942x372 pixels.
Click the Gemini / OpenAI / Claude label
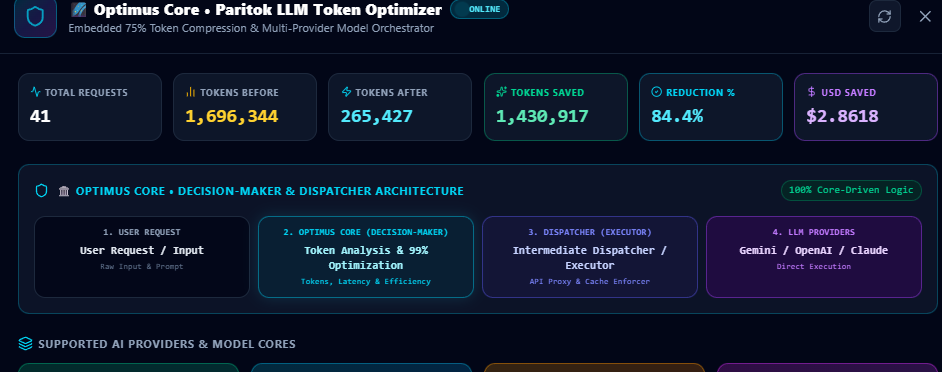point(813,251)
